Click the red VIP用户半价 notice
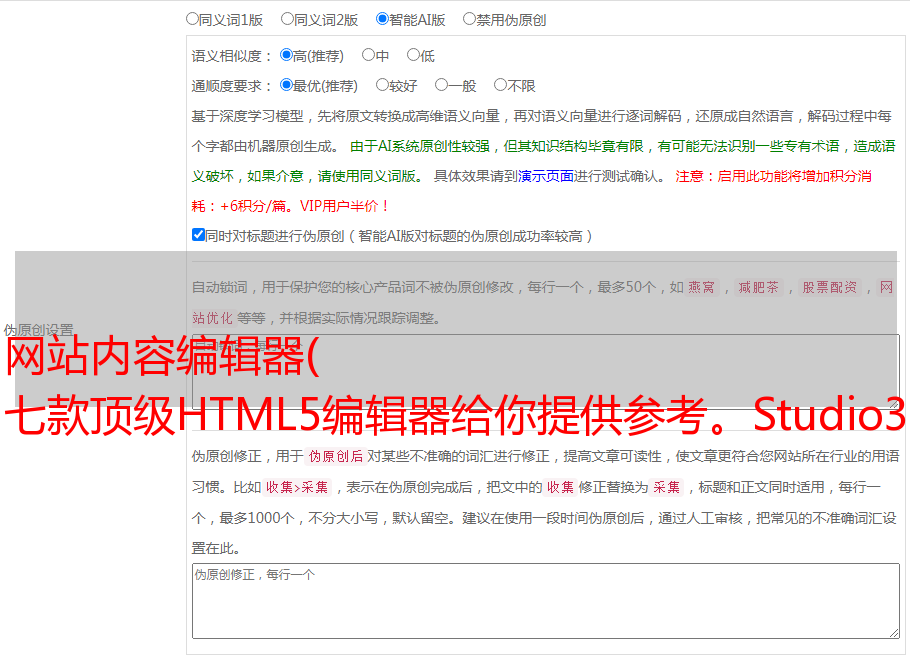 tap(345, 206)
